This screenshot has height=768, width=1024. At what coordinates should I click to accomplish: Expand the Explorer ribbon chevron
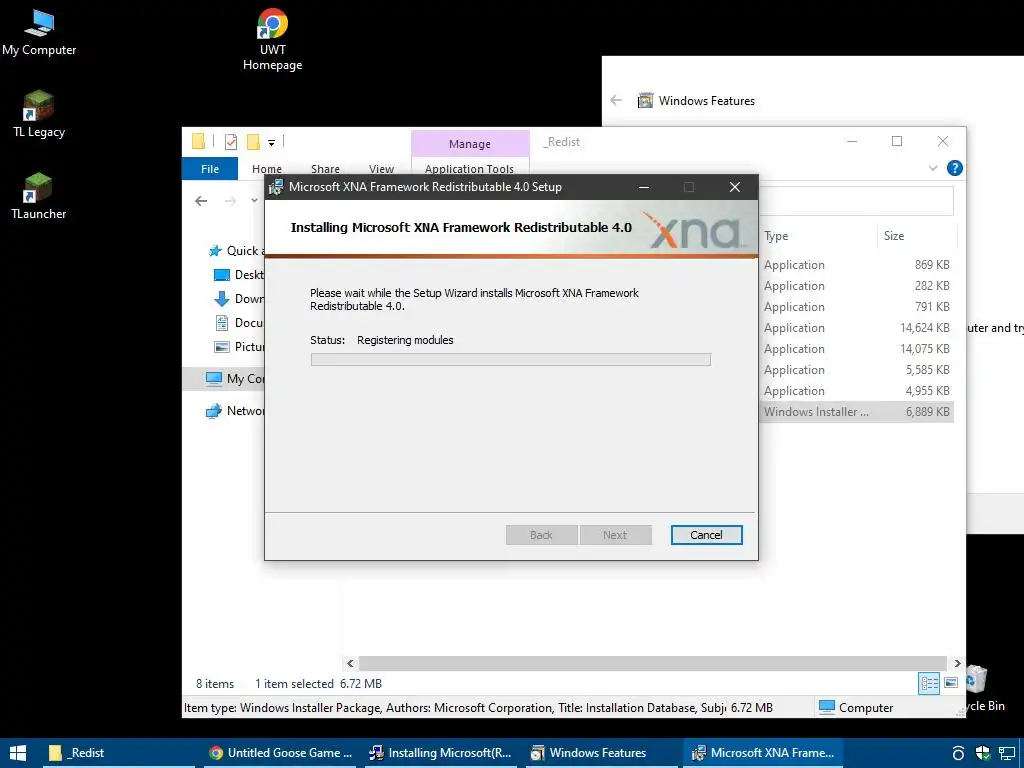click(933, 168)
